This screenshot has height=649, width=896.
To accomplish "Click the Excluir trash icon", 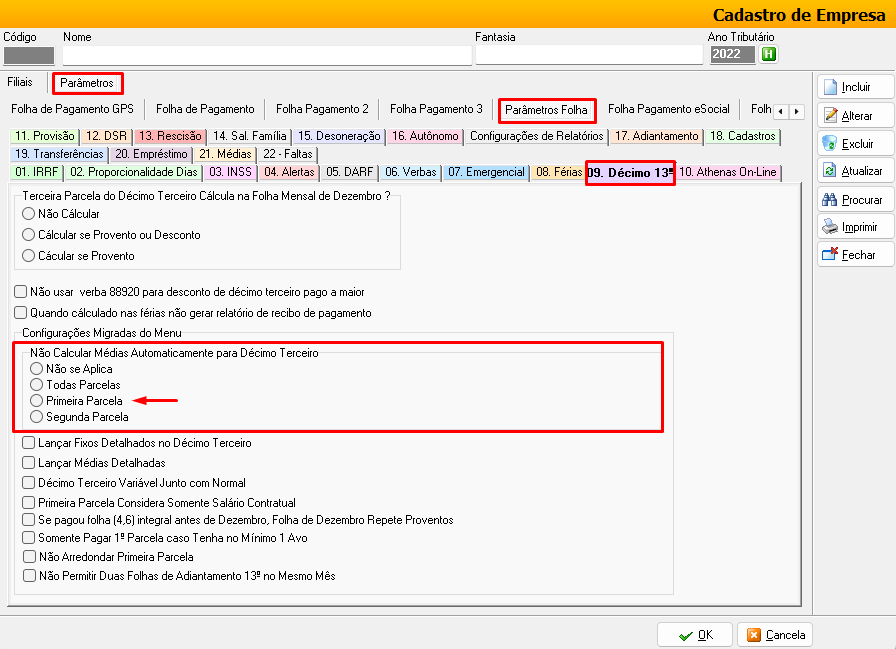I will coord(830,144).
